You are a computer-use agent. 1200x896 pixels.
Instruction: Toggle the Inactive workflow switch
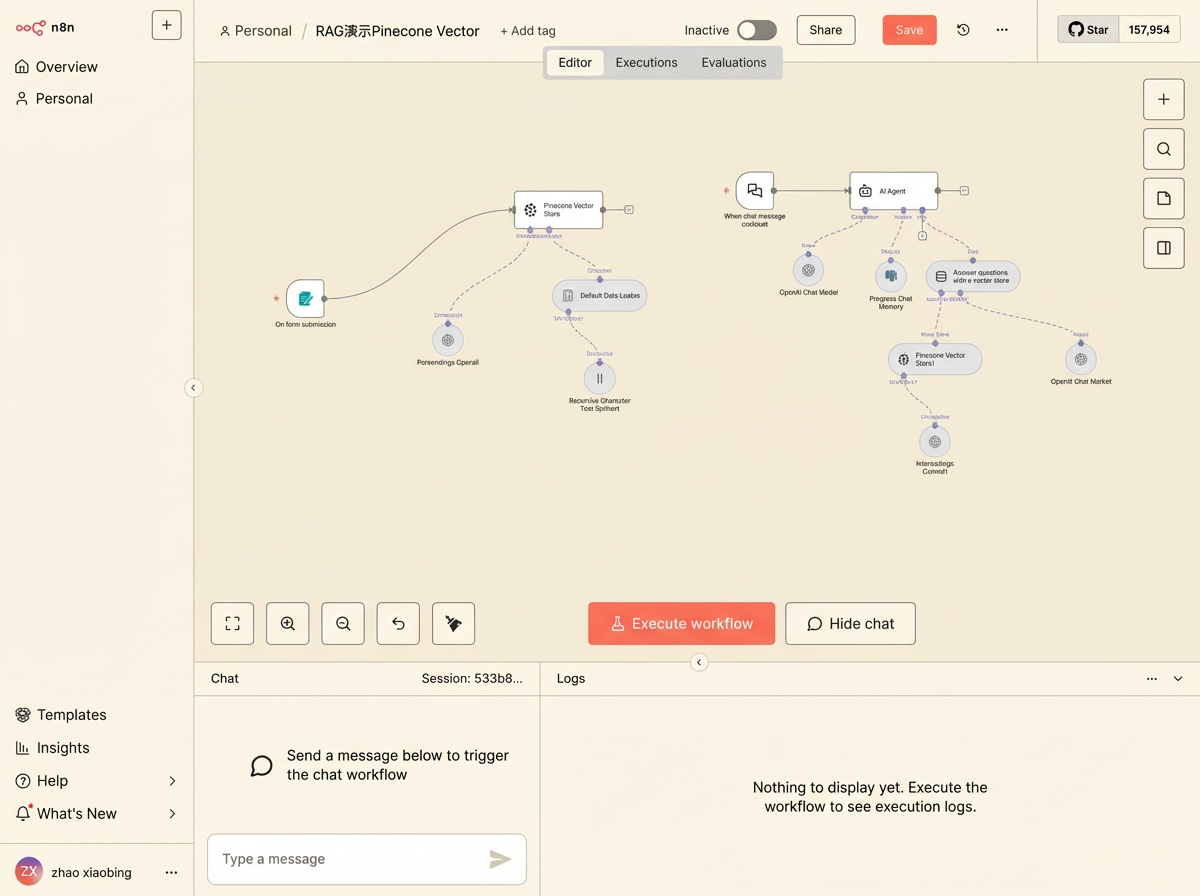(756, 30)
